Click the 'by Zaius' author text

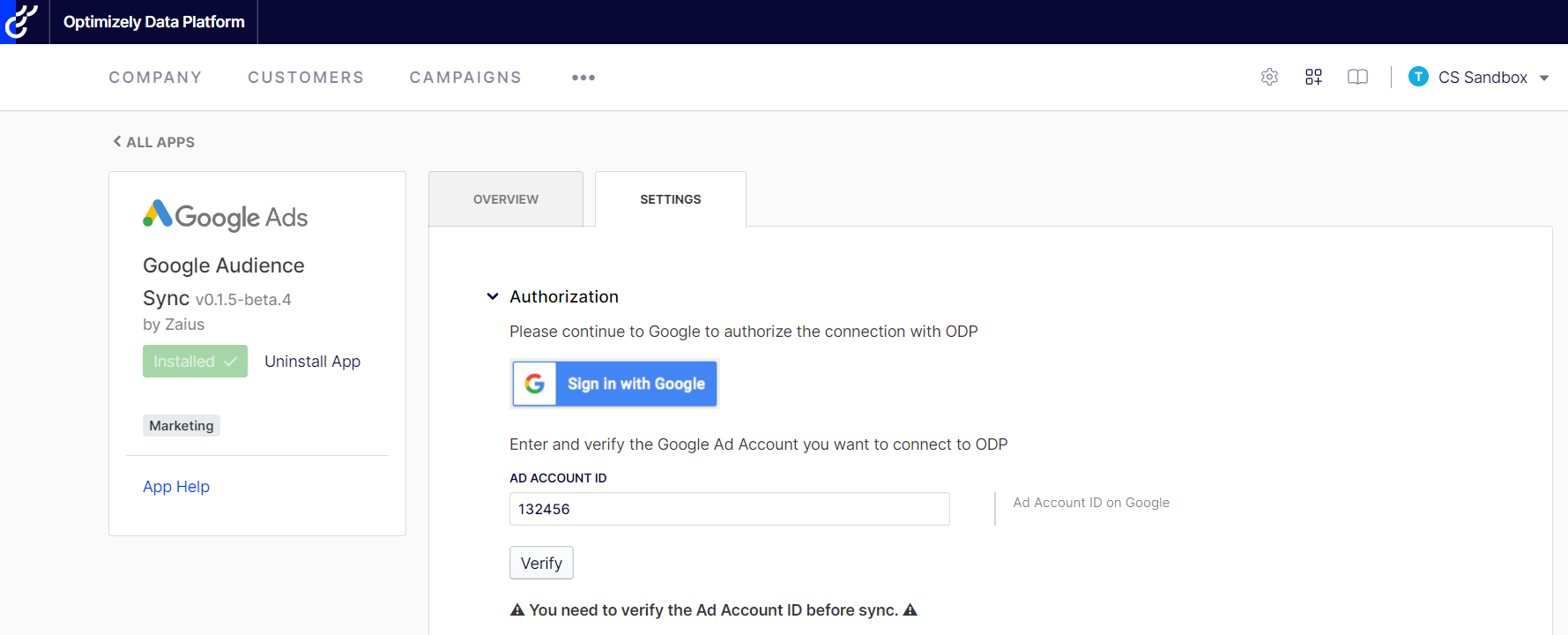pos(174,325)
